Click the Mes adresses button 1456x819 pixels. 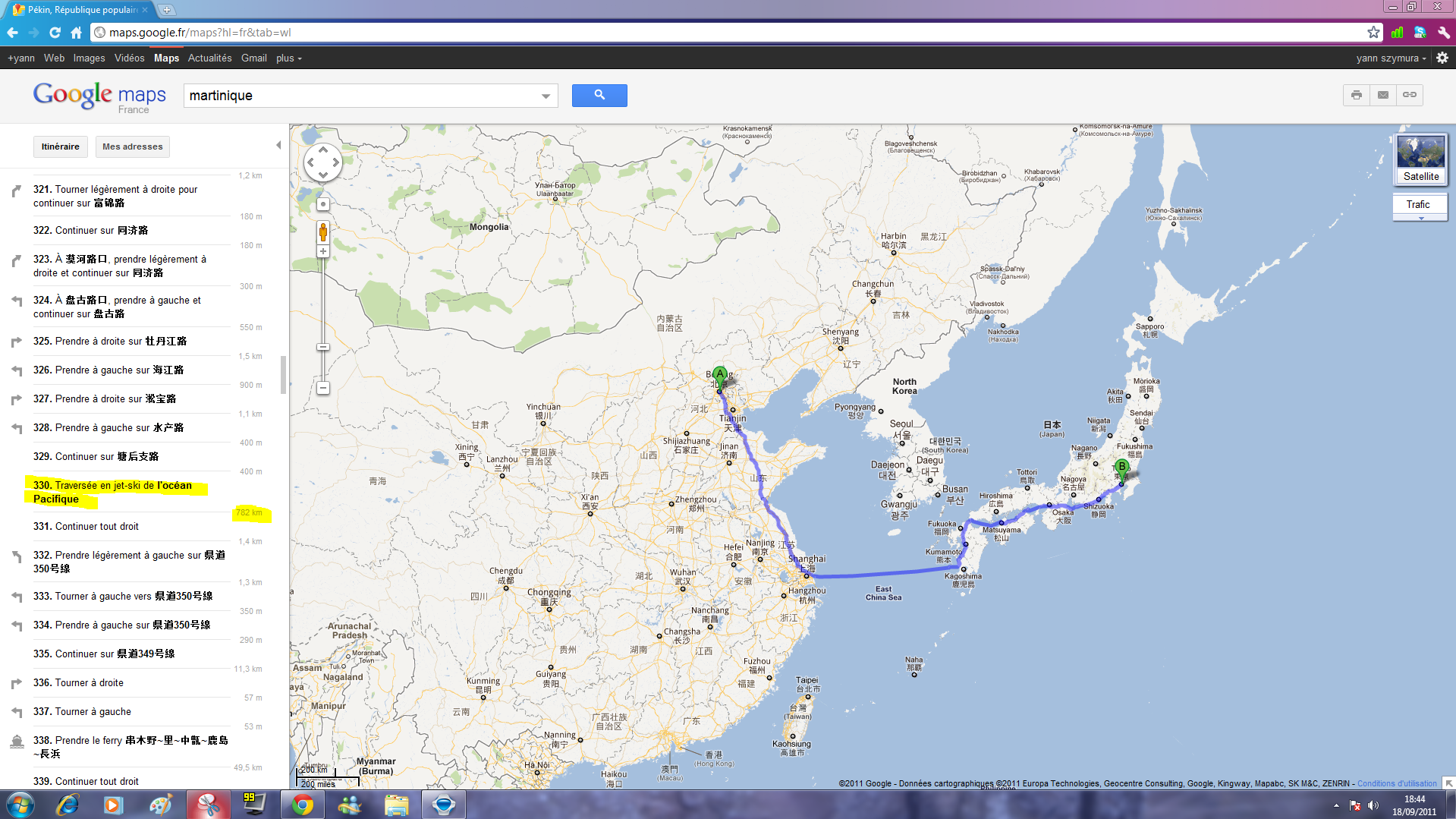point(132,146)
